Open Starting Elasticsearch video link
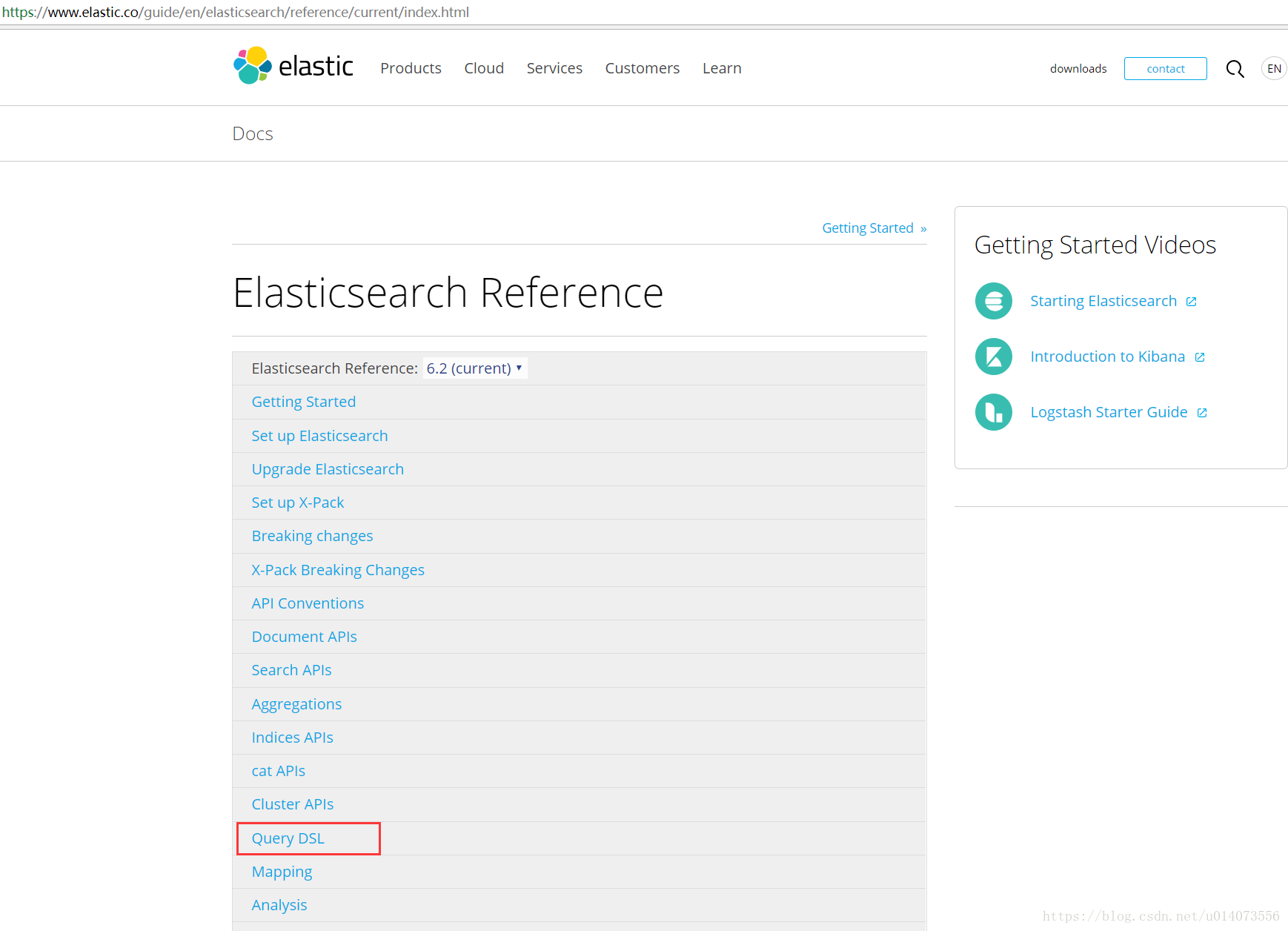 click(x=1103, y=301)
